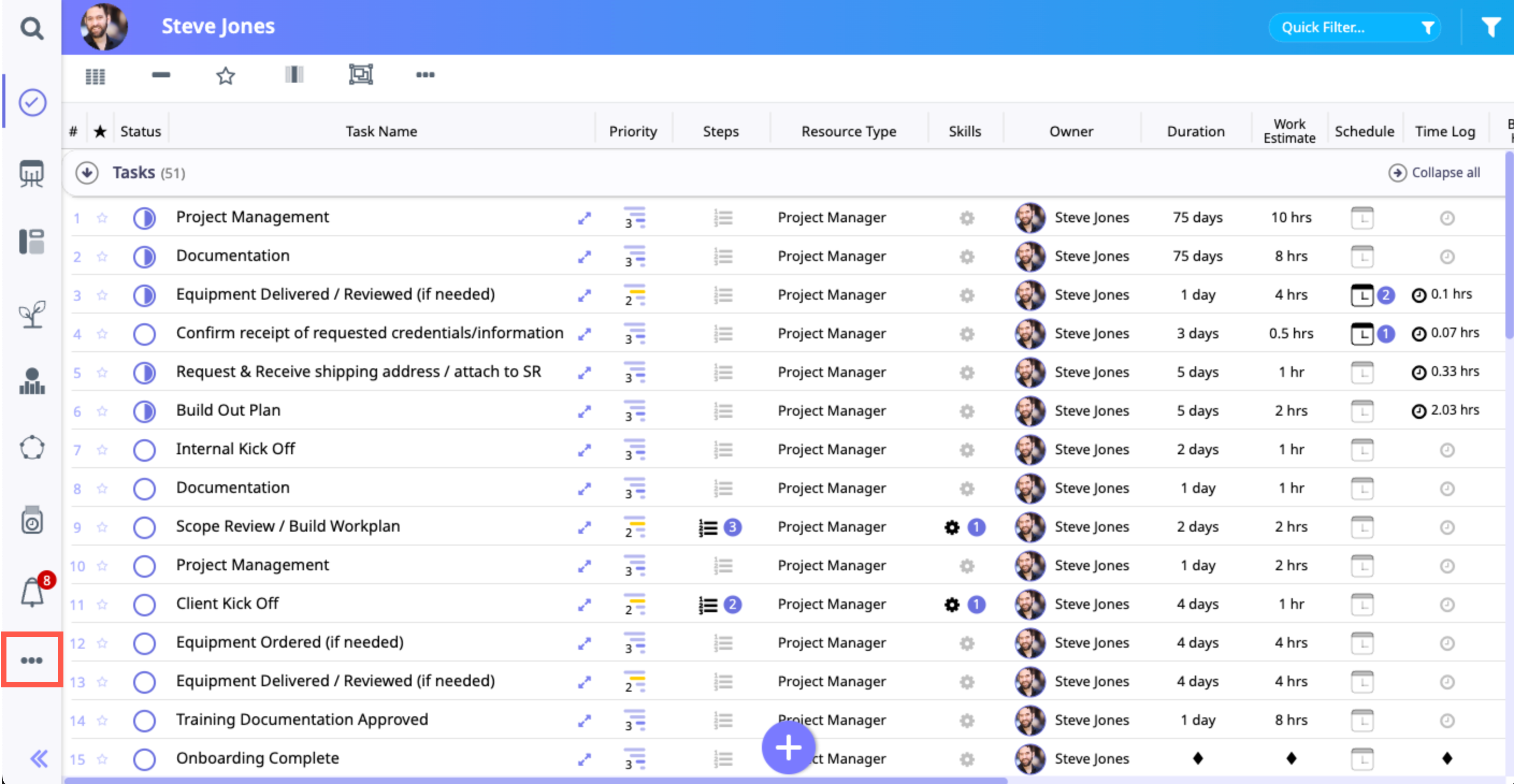Click the advanced filter funnel icon

1490,27
